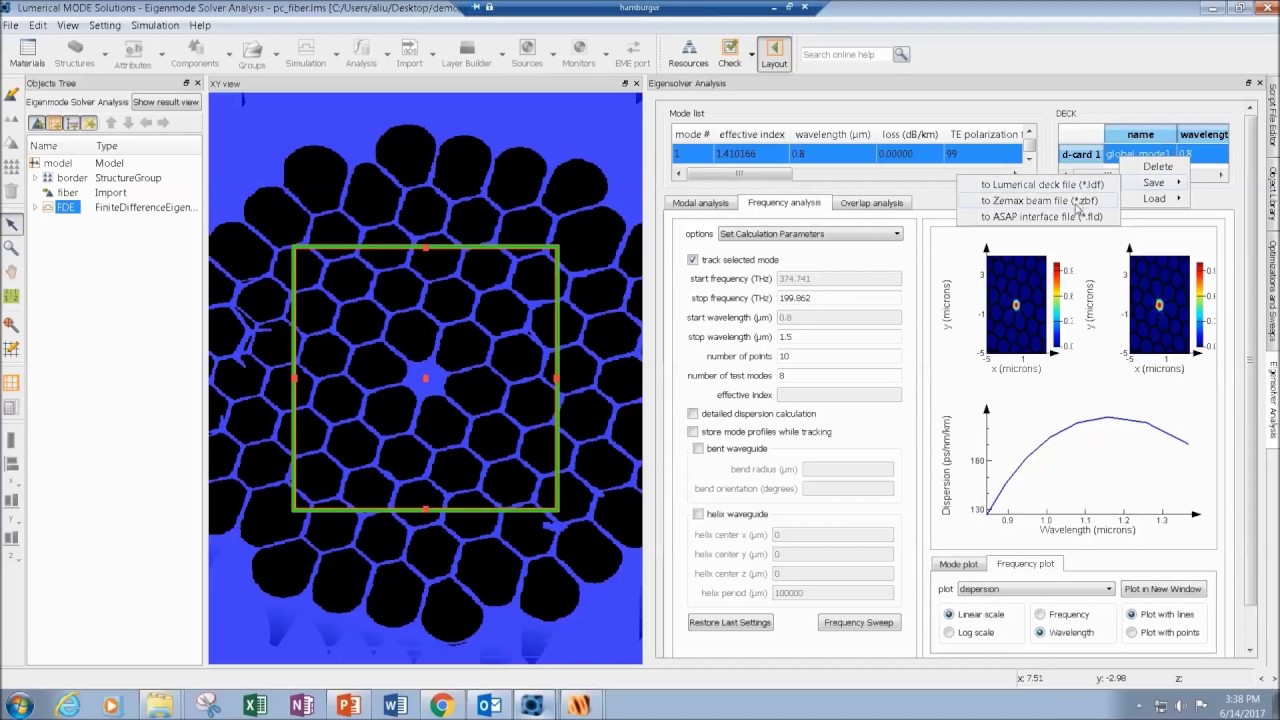Image resolution: width=1280 pixels, height=720 pixels.
Task: Select the Edit object pencil tool in side toolbar
Action: pyautogui.click(x=11, y=94)
